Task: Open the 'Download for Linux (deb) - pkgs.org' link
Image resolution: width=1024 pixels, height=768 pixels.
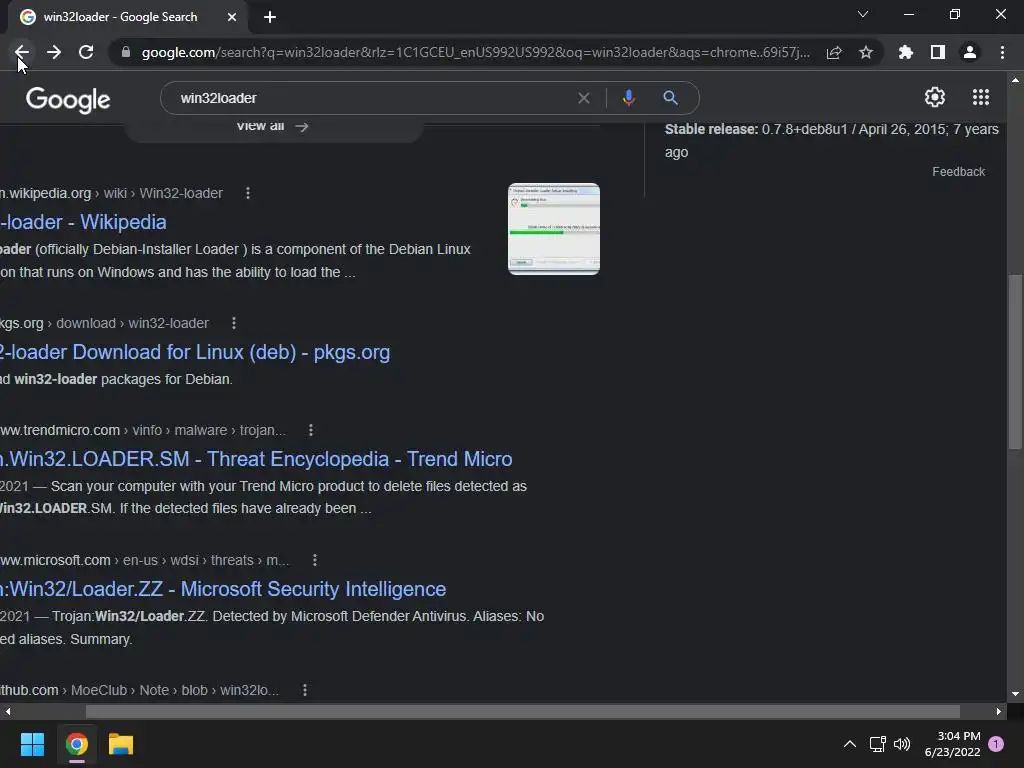Action: [x=195, y=352]
